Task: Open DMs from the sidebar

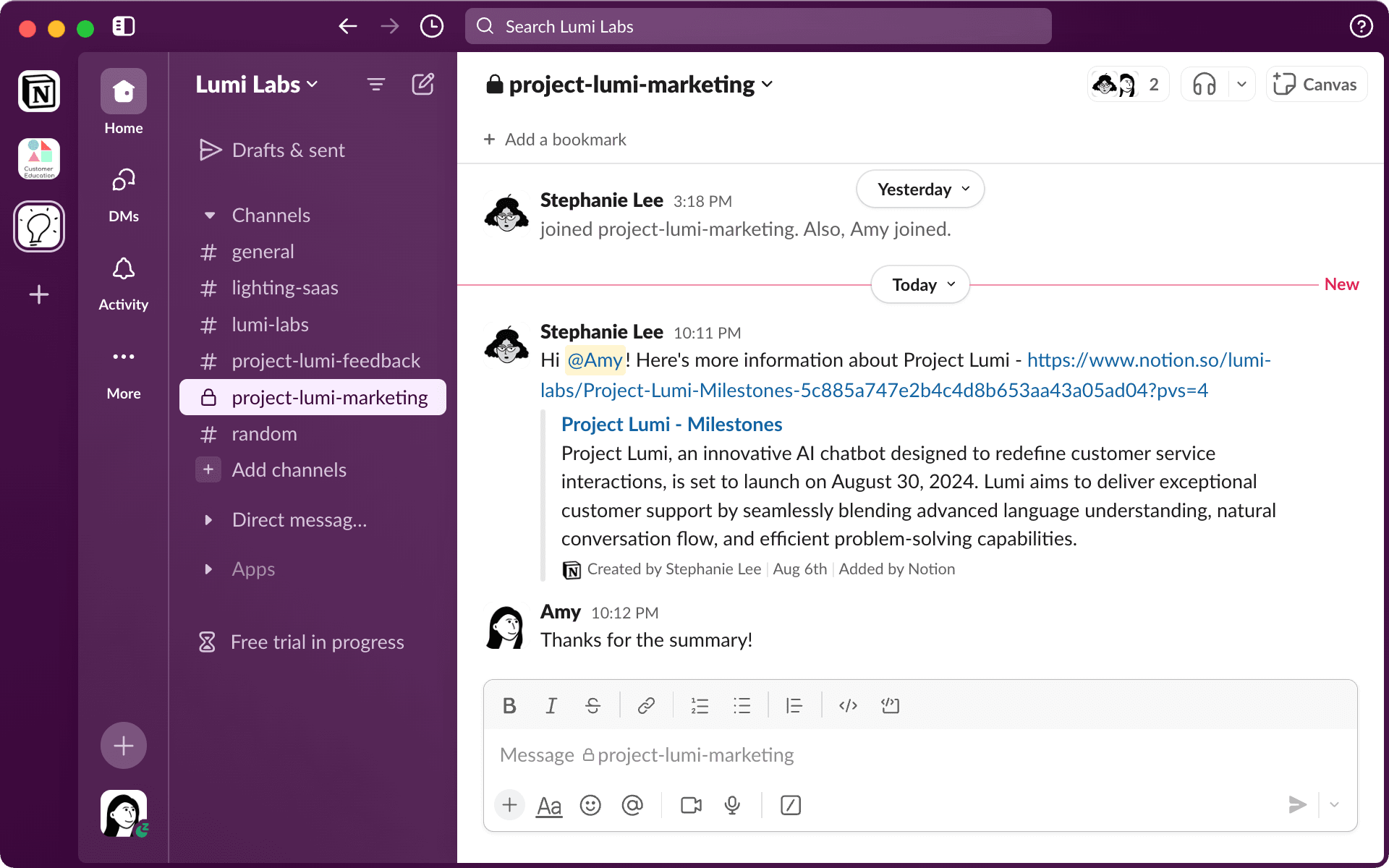Action: pyautogui.click(x=123, y=192)
